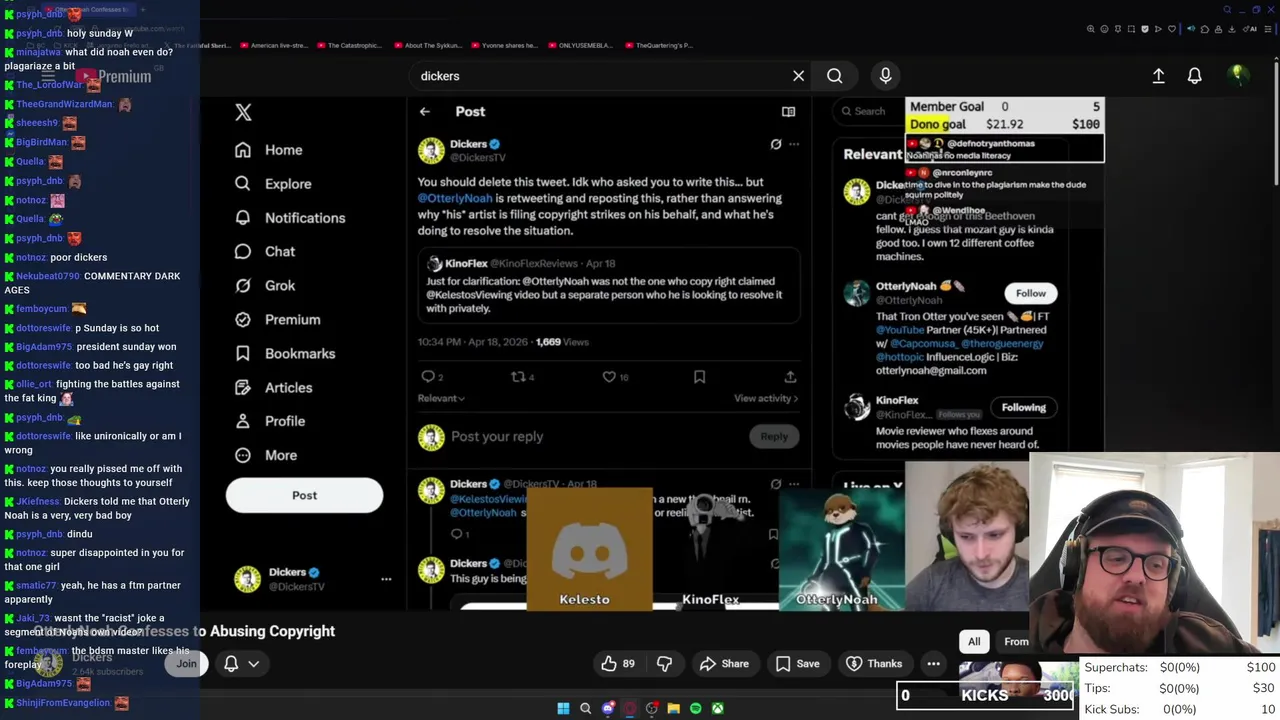Open Grok in X sidebar

[265, 286]
